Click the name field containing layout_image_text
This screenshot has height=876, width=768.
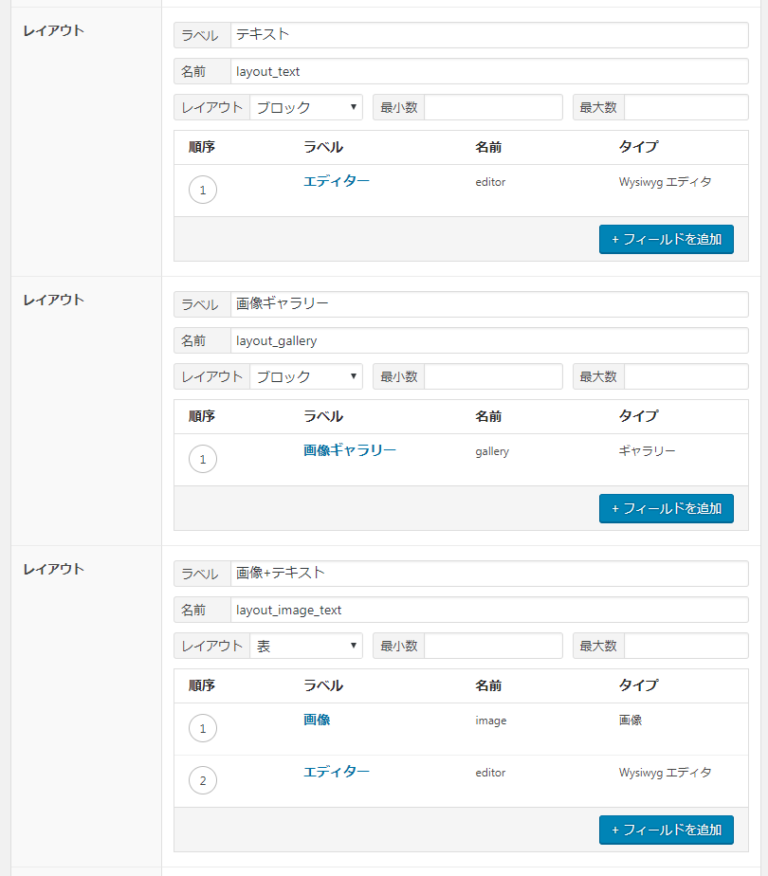point(488,610)
